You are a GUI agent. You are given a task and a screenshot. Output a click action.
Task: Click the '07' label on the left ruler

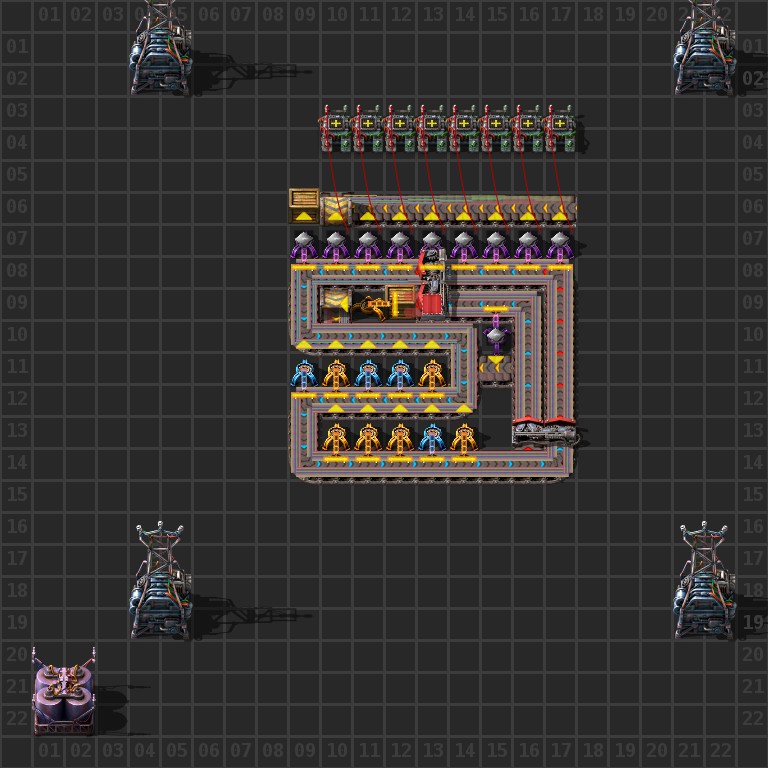coord(17,239)
